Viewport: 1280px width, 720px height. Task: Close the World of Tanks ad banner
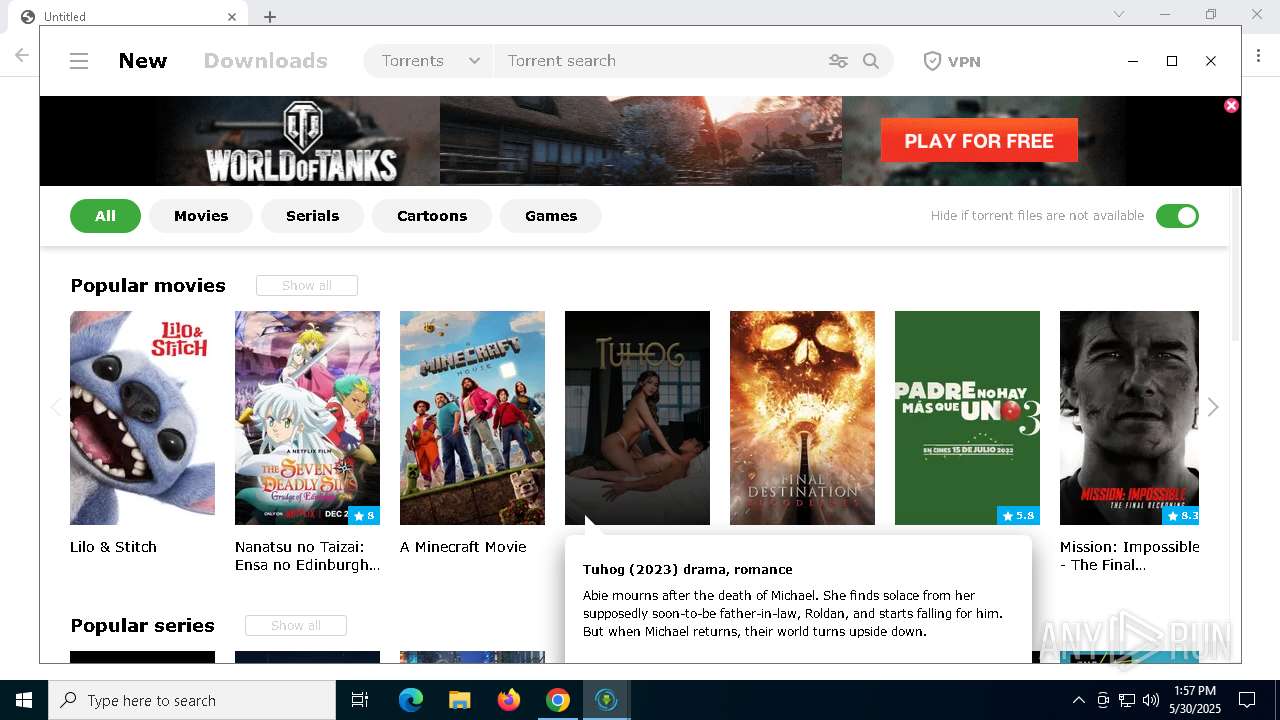1231,105
